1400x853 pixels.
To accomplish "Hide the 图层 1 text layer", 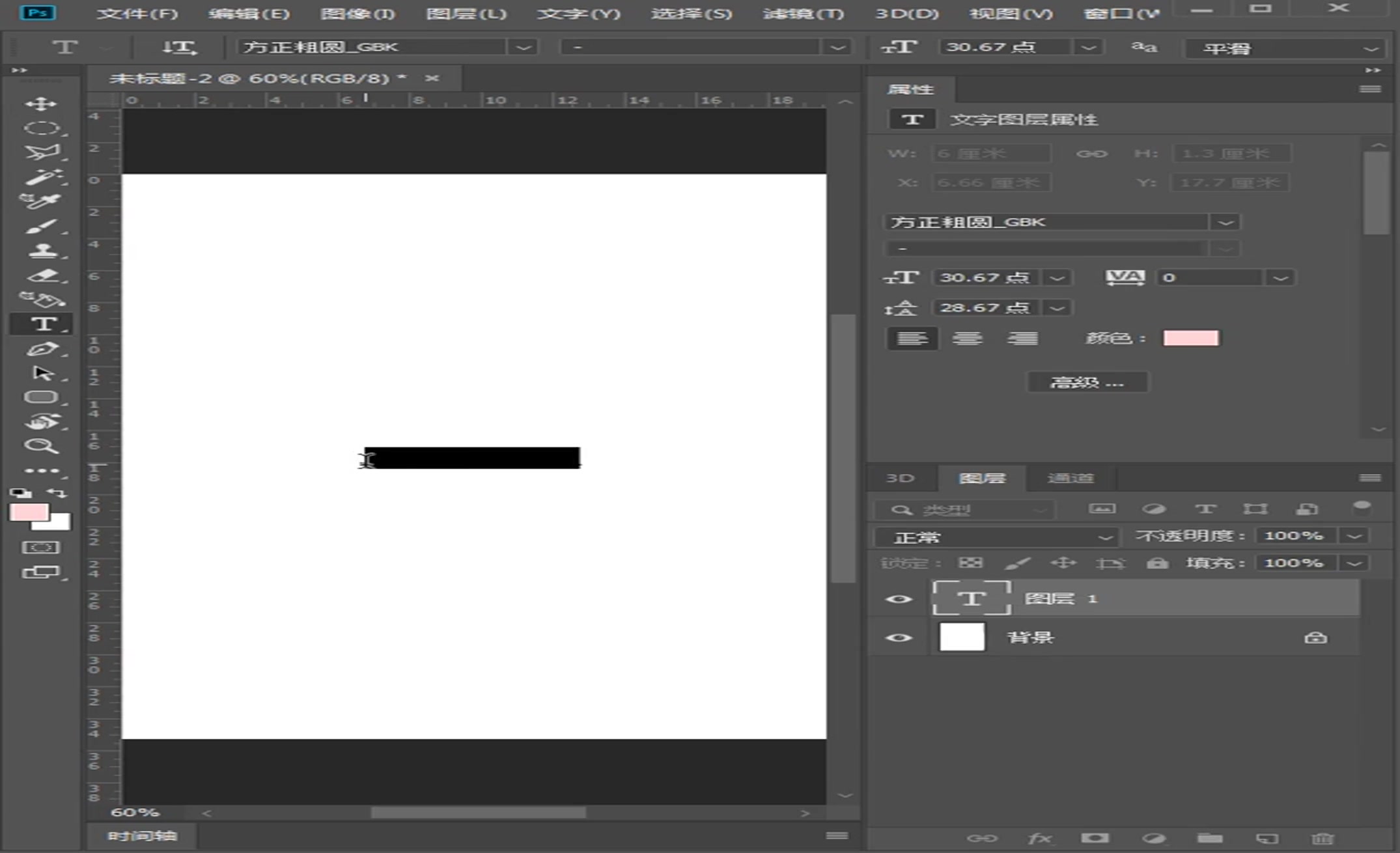I will [899, 599].
